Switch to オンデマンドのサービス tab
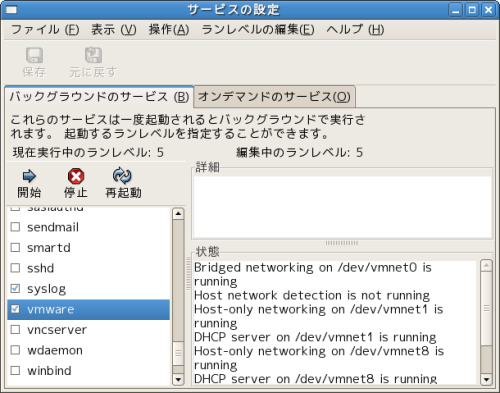Screen dimensions: 500x393 [x=274, y=97]
